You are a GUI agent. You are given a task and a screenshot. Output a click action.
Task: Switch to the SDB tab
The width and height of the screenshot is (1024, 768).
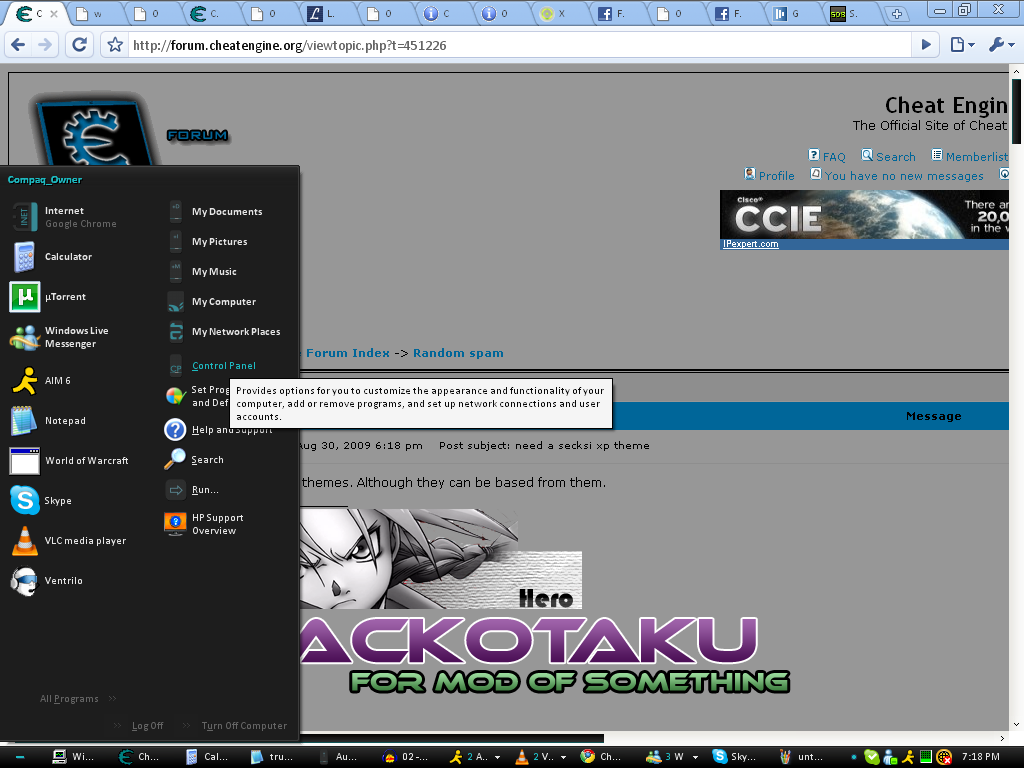846,14
